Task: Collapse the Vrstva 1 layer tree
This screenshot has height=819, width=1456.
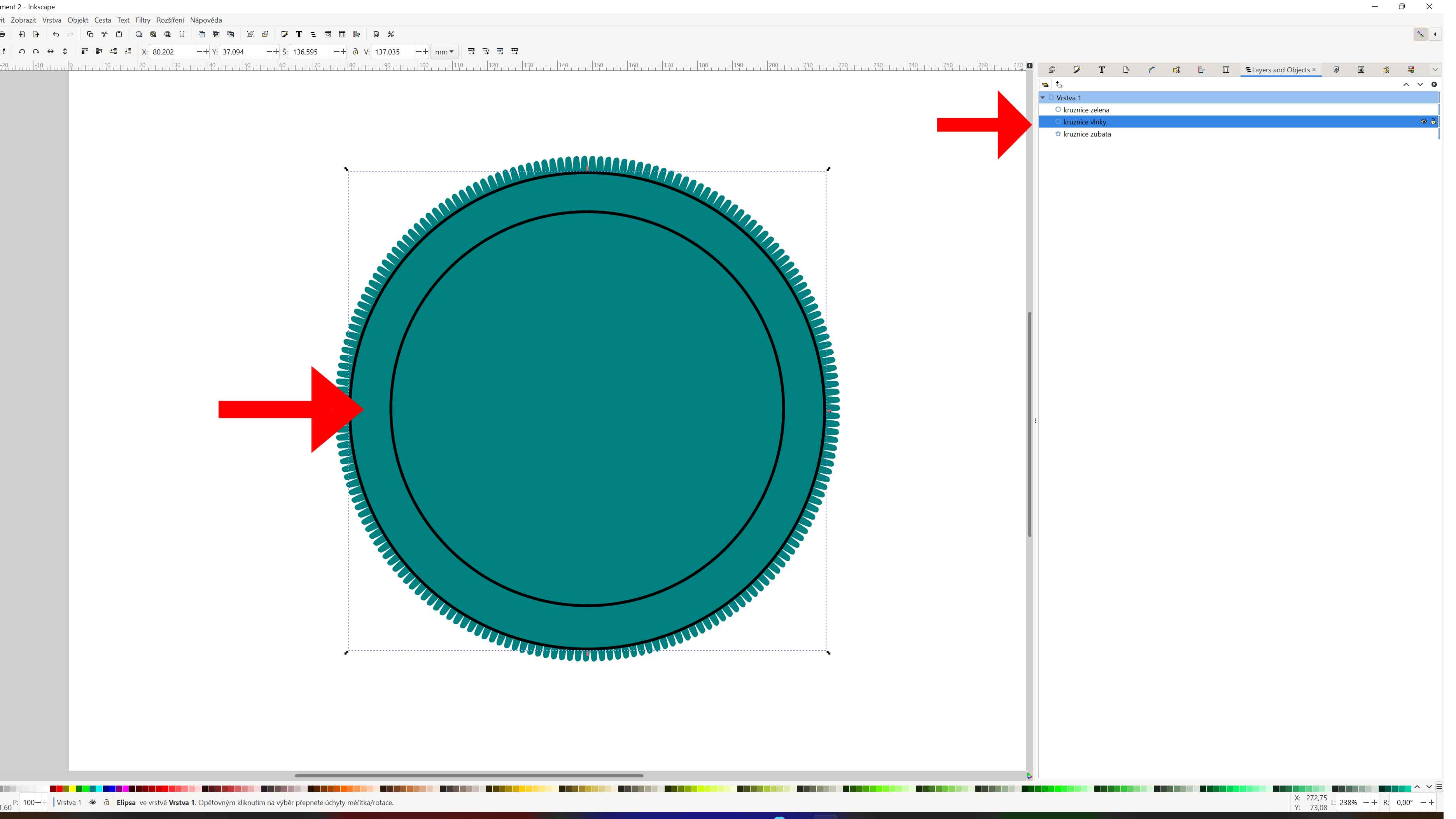Action: coord(1043,98)
